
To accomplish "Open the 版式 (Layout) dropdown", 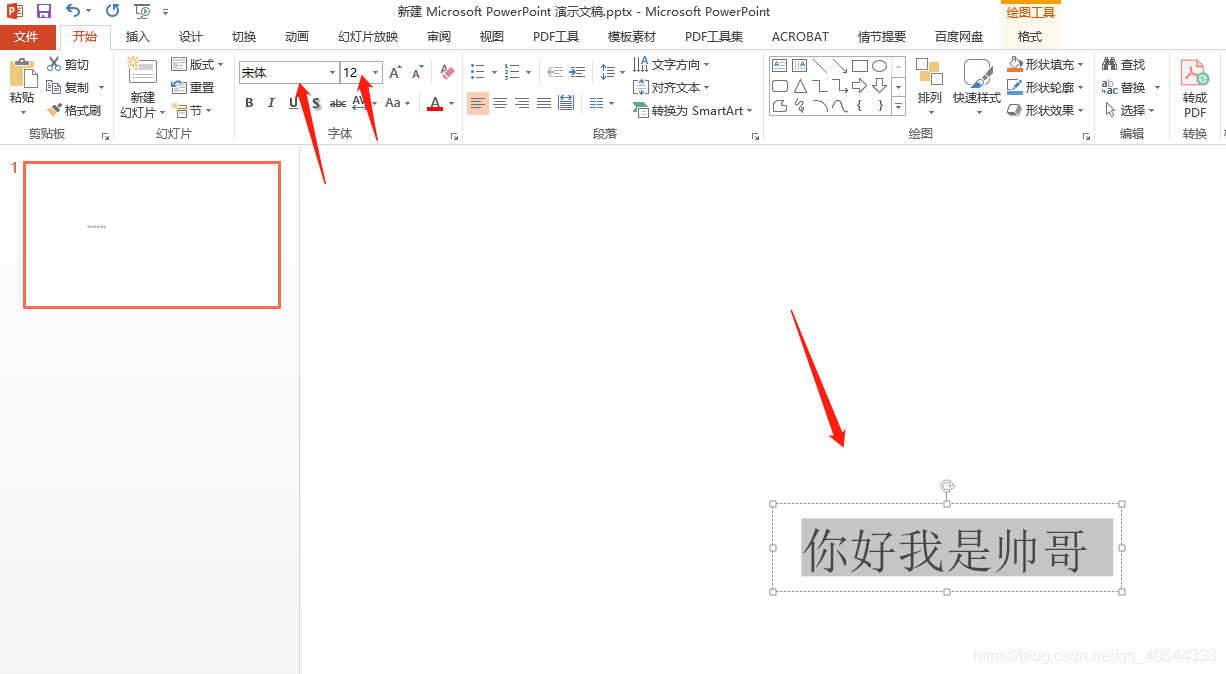I will point(198,64).
